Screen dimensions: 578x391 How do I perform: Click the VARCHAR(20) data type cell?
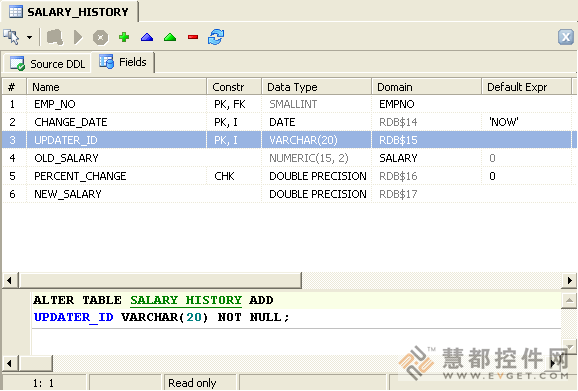(x=317, y=140)
